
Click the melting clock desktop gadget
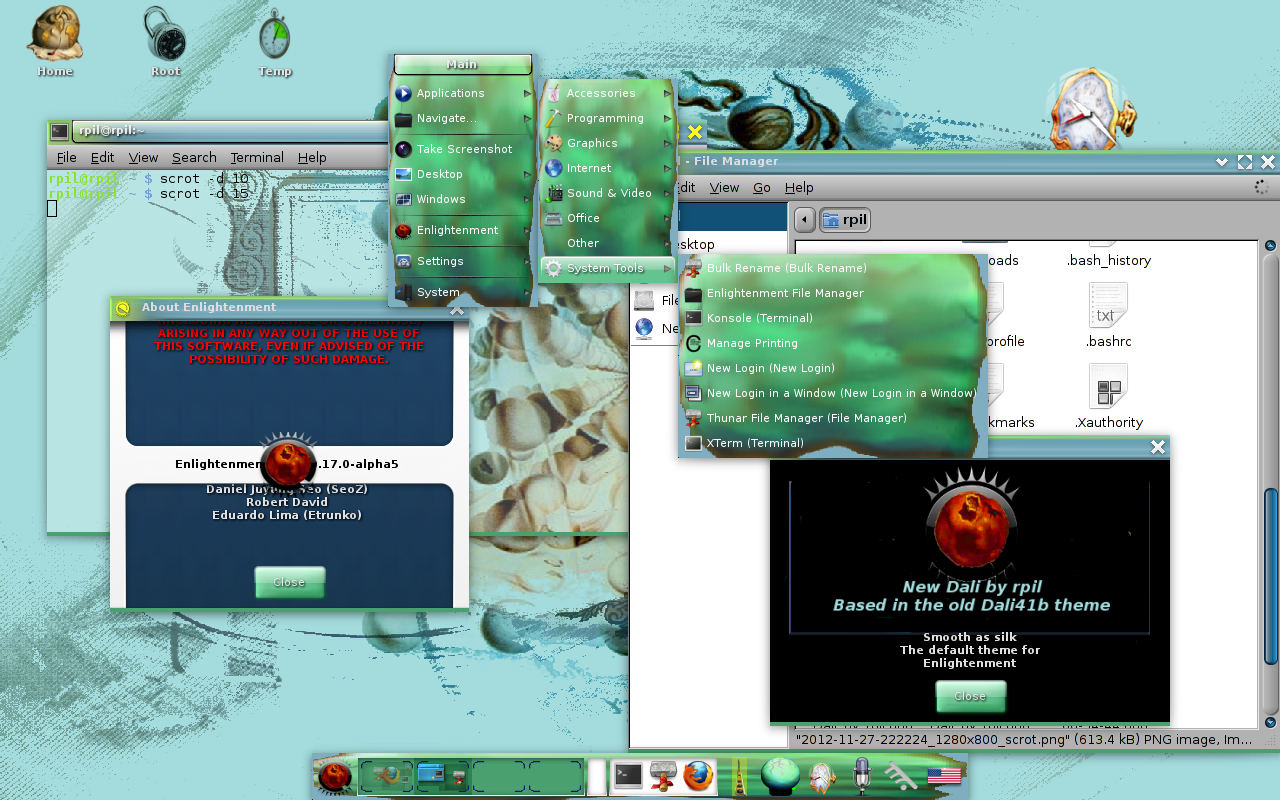pyautogui.click(x=1090, y=108)
